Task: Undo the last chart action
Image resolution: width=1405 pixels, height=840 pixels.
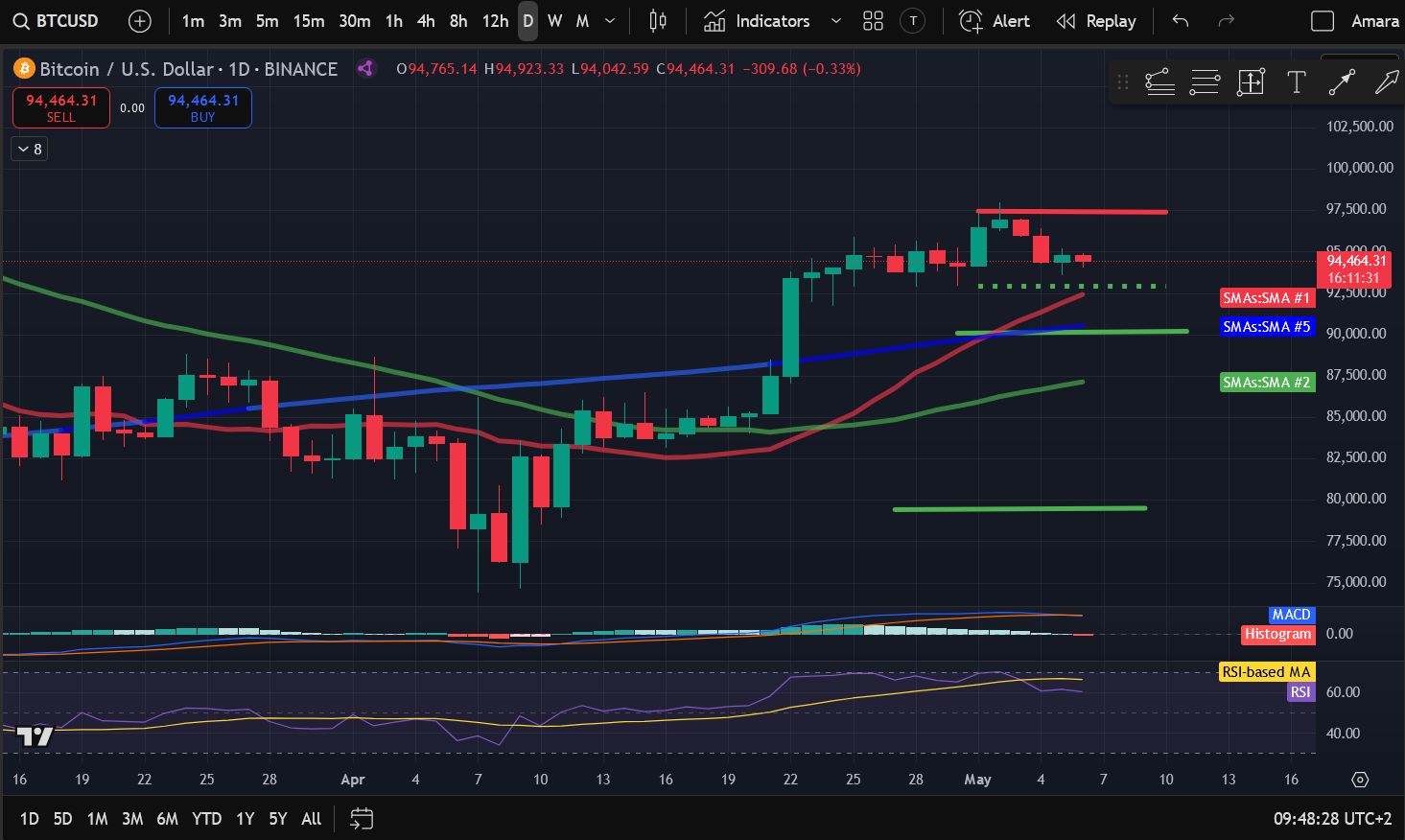Action: 1181,21
